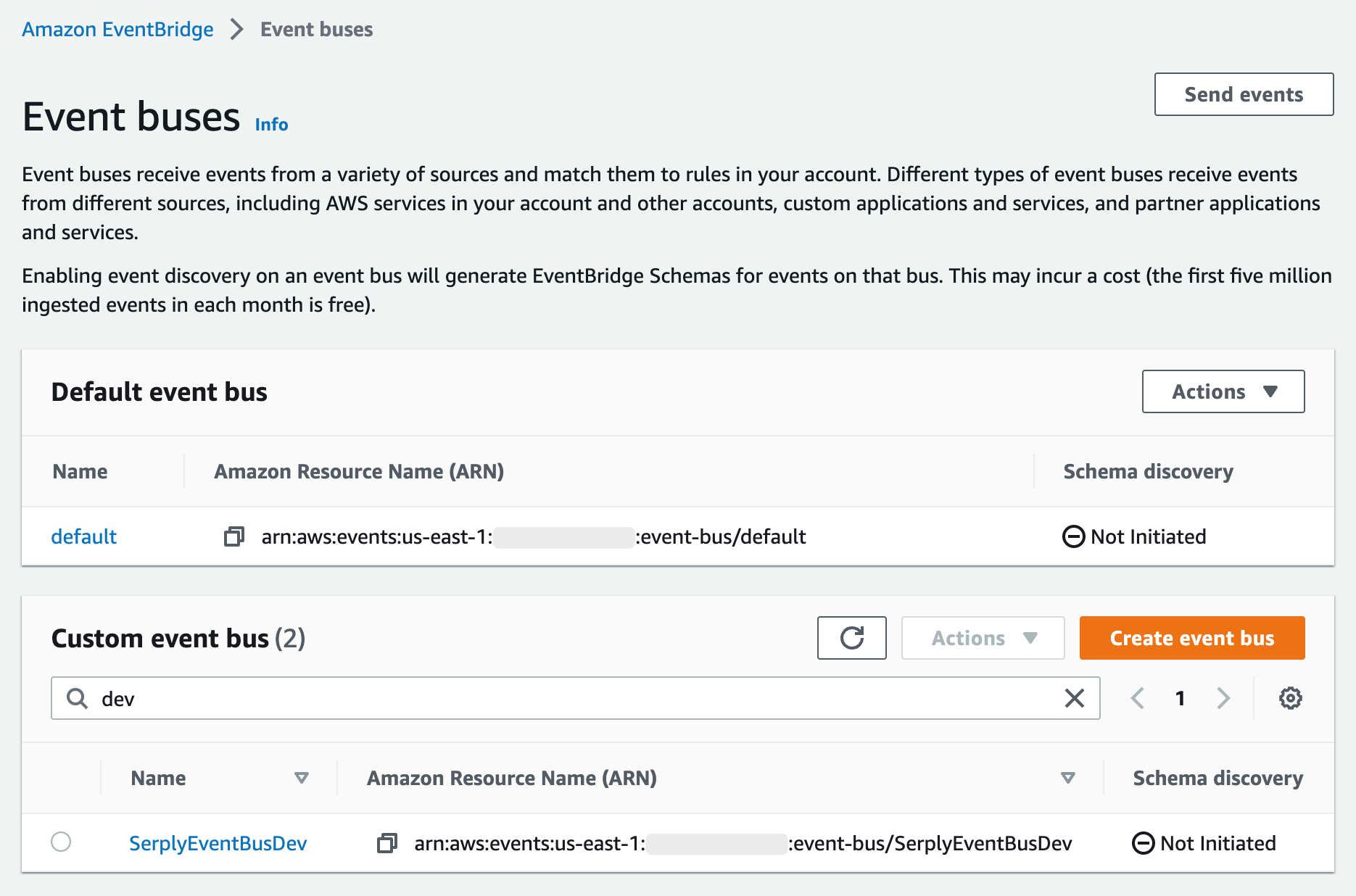This screenshot has width=1356, height=896.
Task: Go to the next results page
Action: click(1223, 698)
